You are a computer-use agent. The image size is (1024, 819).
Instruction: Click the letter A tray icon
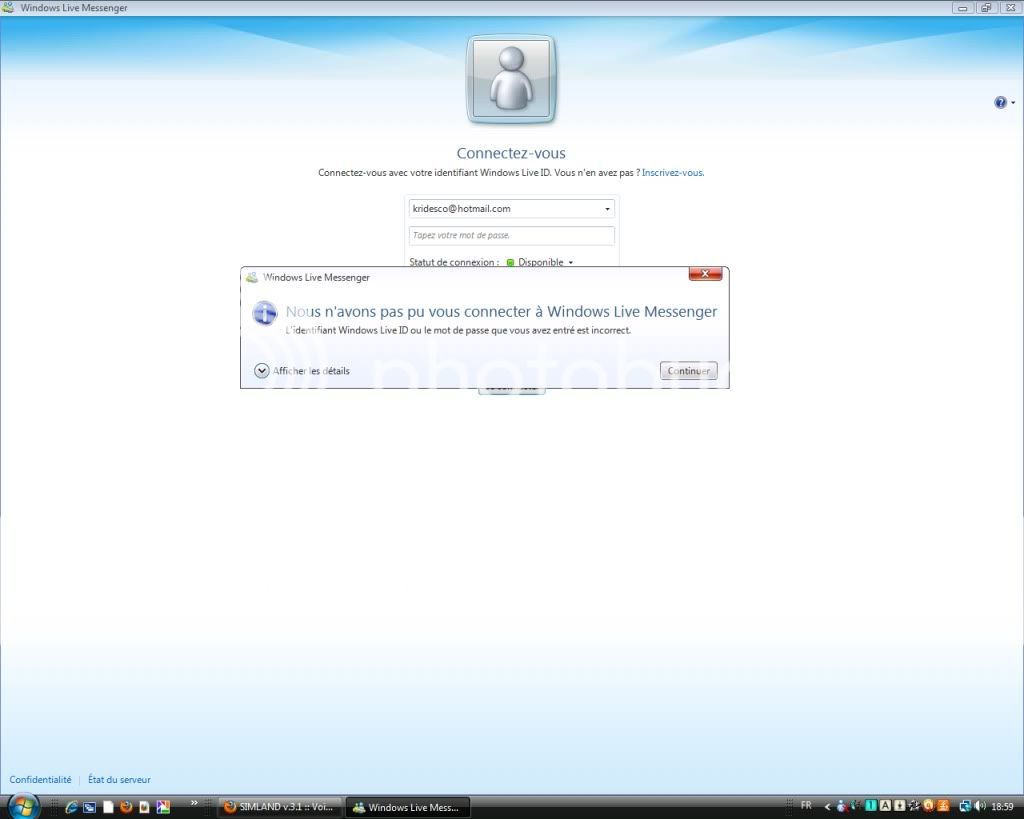pos(885,806)
